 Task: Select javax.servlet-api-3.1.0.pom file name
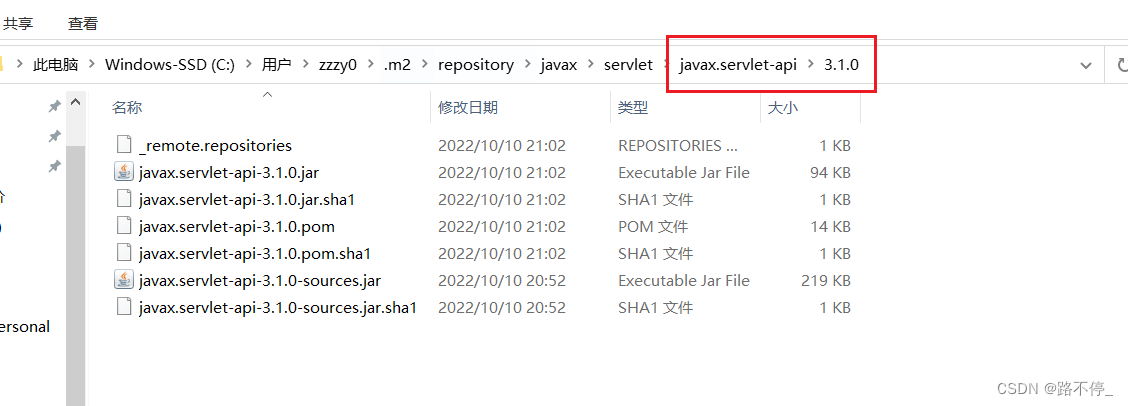[237, 227]
